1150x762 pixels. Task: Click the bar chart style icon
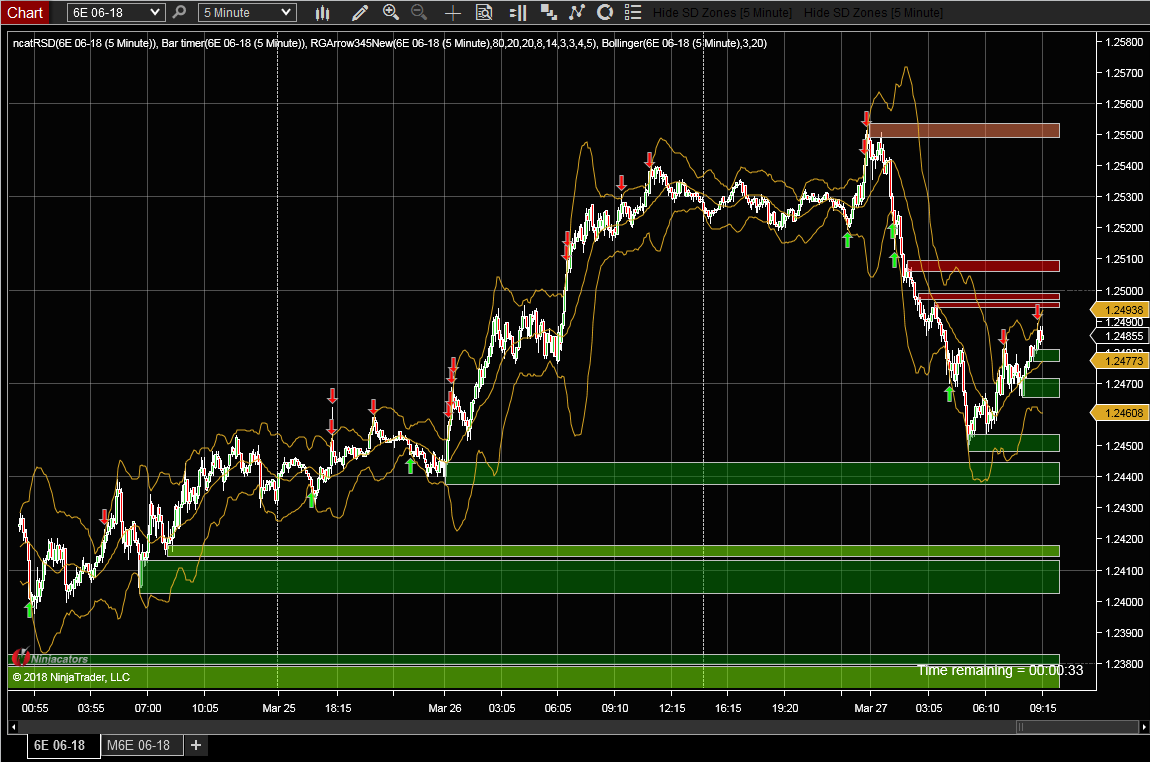(x=322, y=12)
